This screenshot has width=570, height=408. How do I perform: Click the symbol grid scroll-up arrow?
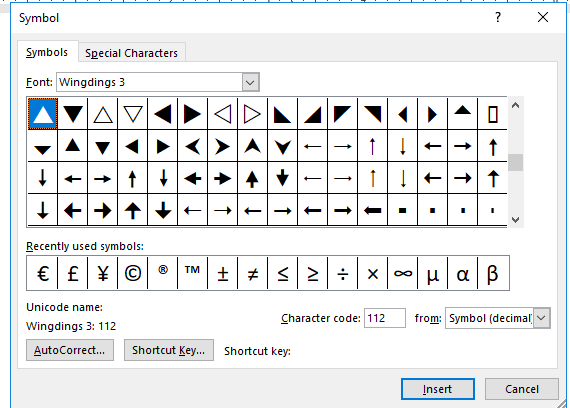tap(515, 105)
